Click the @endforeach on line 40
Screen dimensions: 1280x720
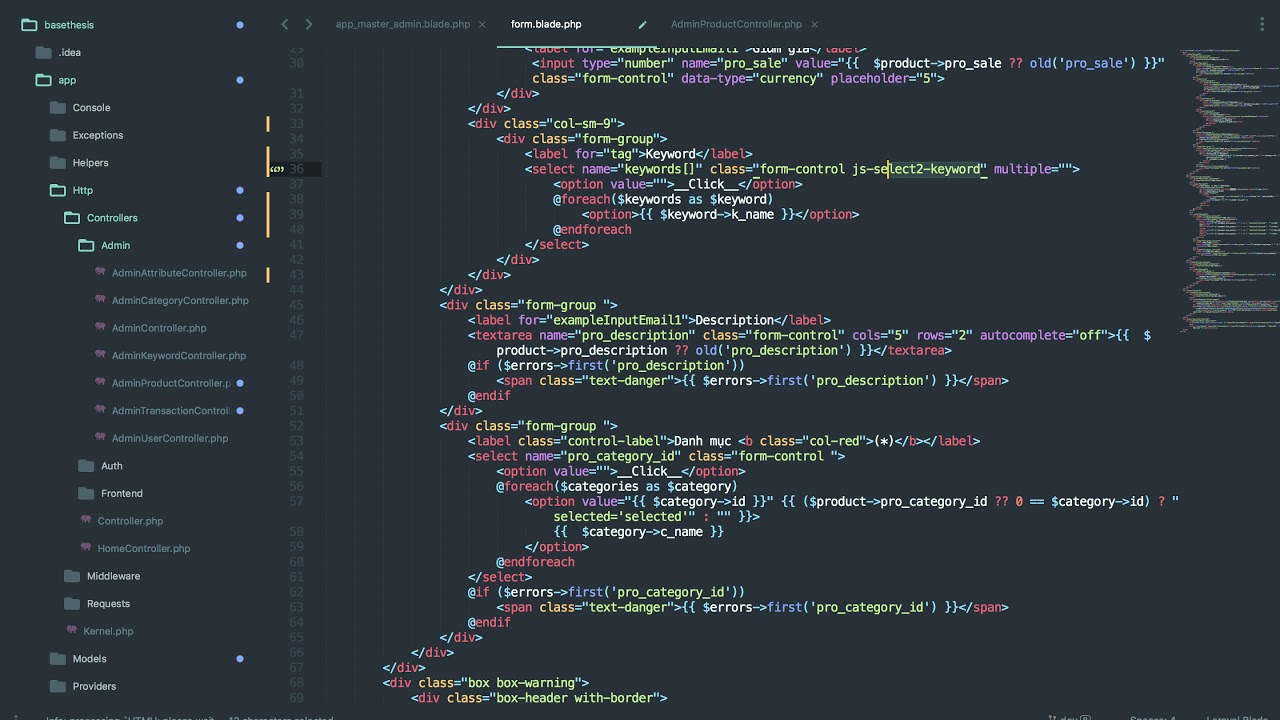[592, 229]
